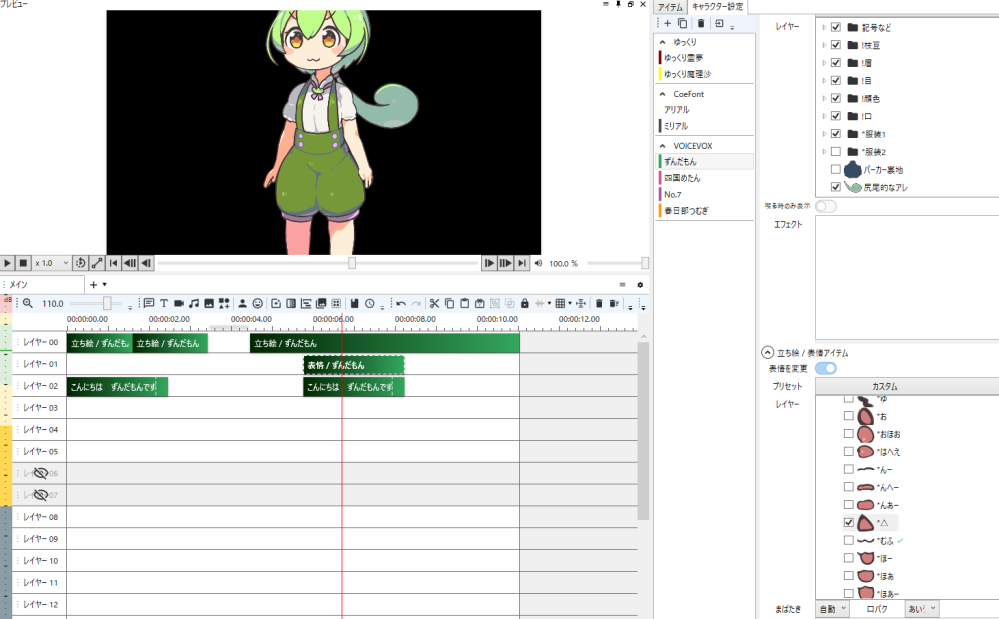This screenshot has width=999, height=619.
Task: Enable the パーカー裏地 layer checkbox
Action: click(x=836, y=169)
